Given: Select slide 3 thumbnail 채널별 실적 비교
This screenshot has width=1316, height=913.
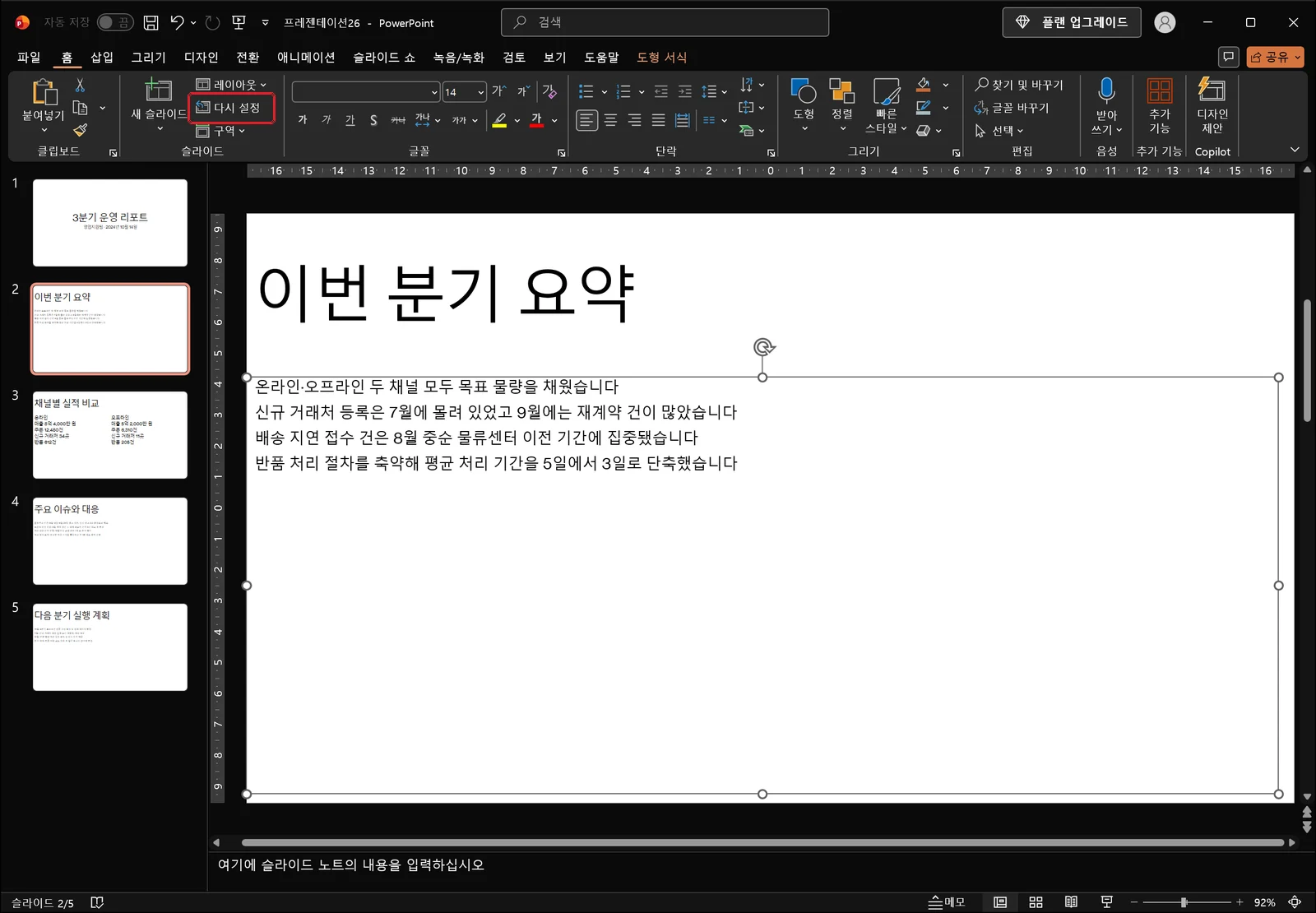Looking at the screenshot, I should coord(110,435).
